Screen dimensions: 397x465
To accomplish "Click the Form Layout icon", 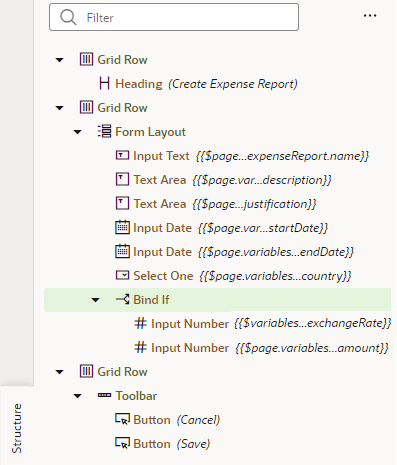I will coord(104,131).
